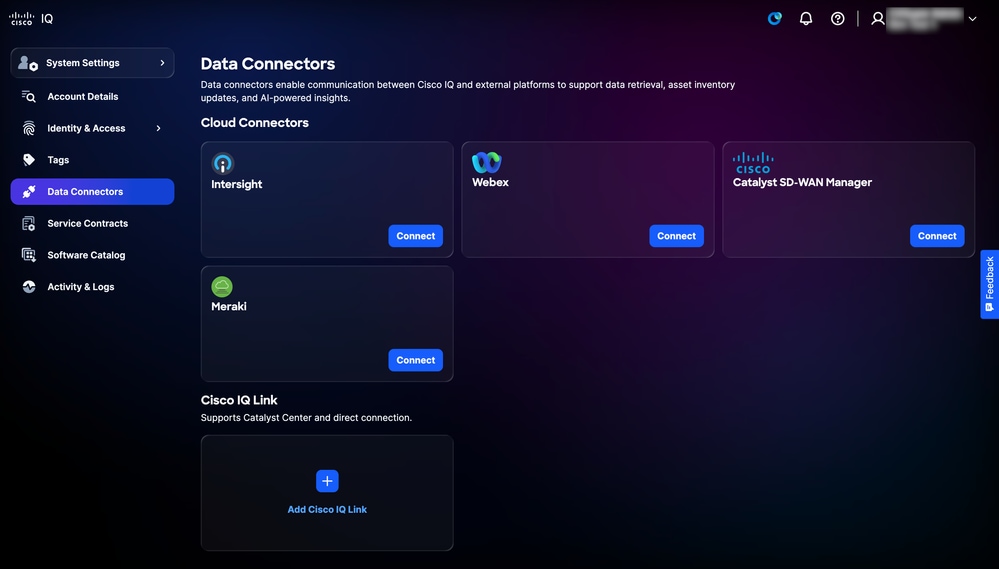Click the Intersight card title
The image size is (999, 569).
point(236,184)
